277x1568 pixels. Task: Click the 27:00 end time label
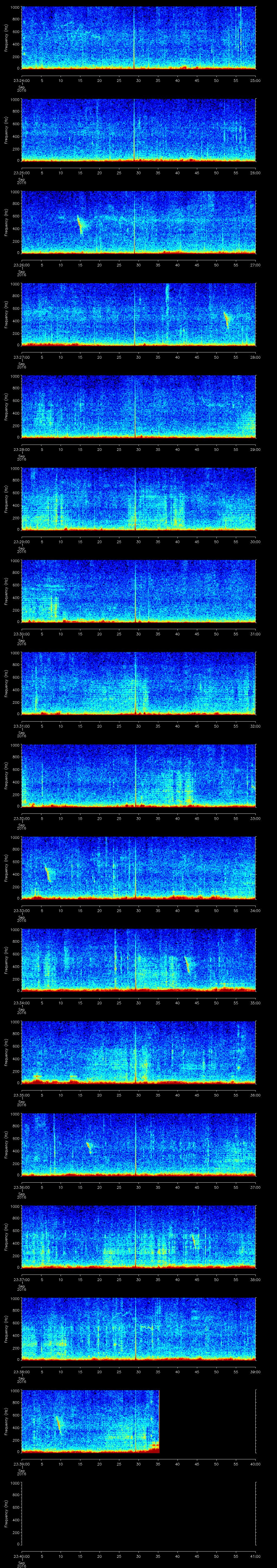[x=255, y=265]
